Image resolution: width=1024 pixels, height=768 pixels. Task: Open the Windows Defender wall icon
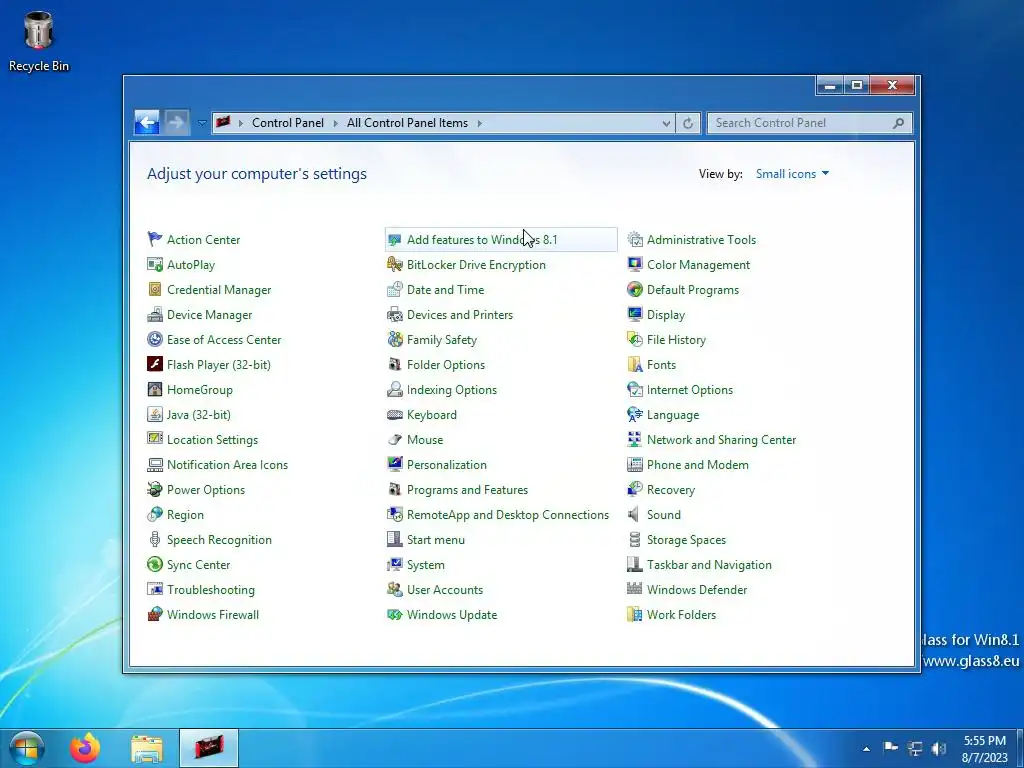[635, 590]
